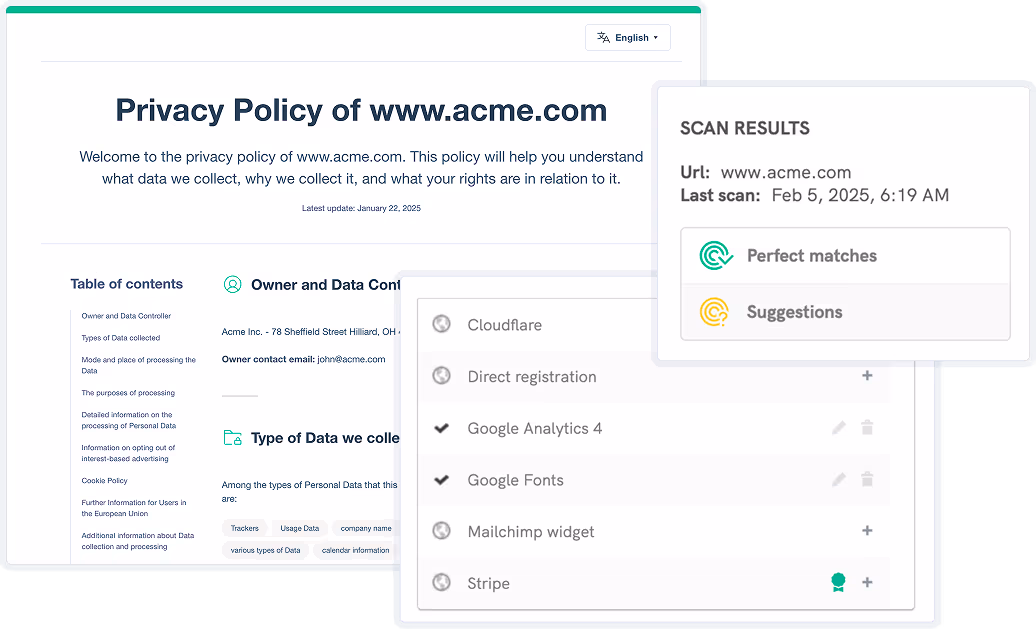Click the green badge icon beside Stripe
Screen dimensions: 1036x629
tap(838, 582)
